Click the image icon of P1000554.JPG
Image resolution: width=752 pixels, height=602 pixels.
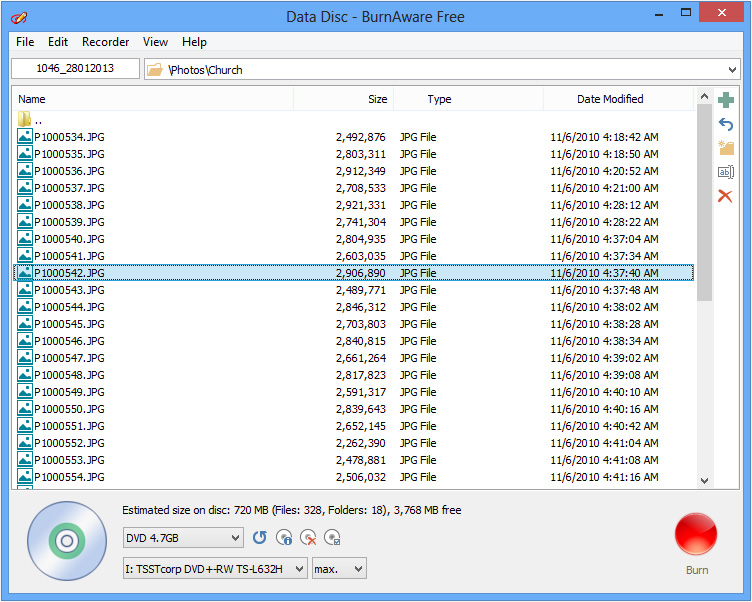pyautogui.click(x=24, y=476)
